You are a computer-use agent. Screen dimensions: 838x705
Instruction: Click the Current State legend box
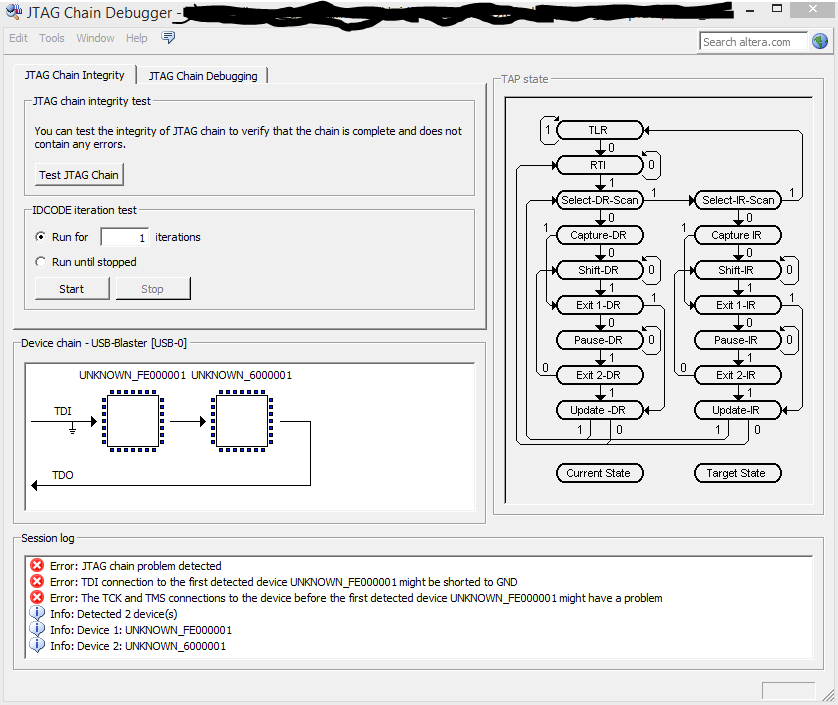[599, 473]
